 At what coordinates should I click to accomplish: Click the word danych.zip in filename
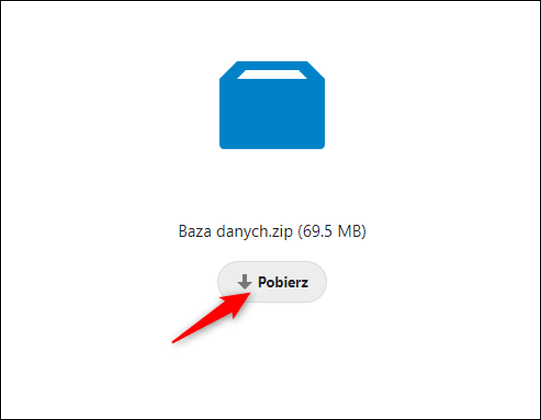pos(254,231)
